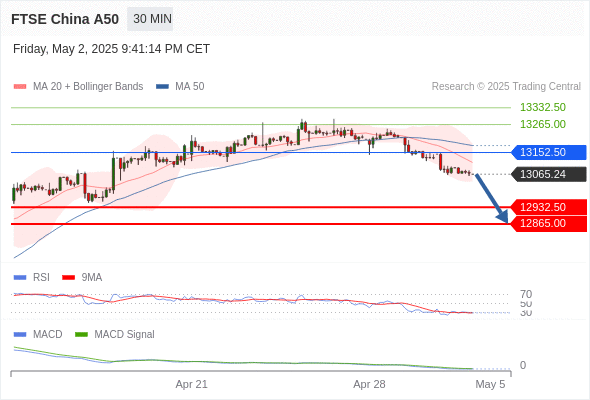Click the FTSE China A50 title
The image size is (590, 400).
point(65,19)
